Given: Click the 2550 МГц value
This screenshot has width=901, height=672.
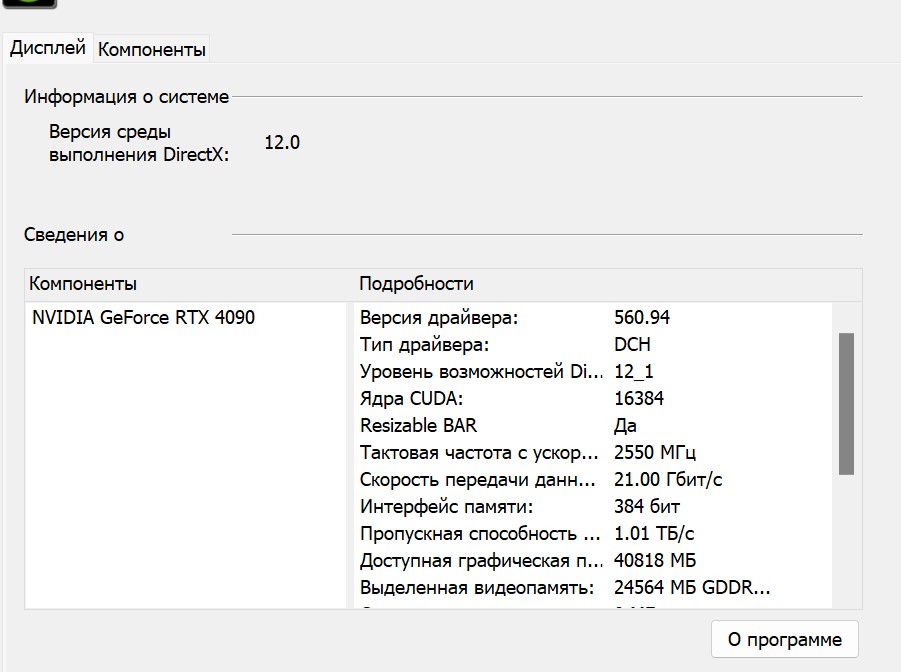Looking at the screenshot, I should pos(655,453).
